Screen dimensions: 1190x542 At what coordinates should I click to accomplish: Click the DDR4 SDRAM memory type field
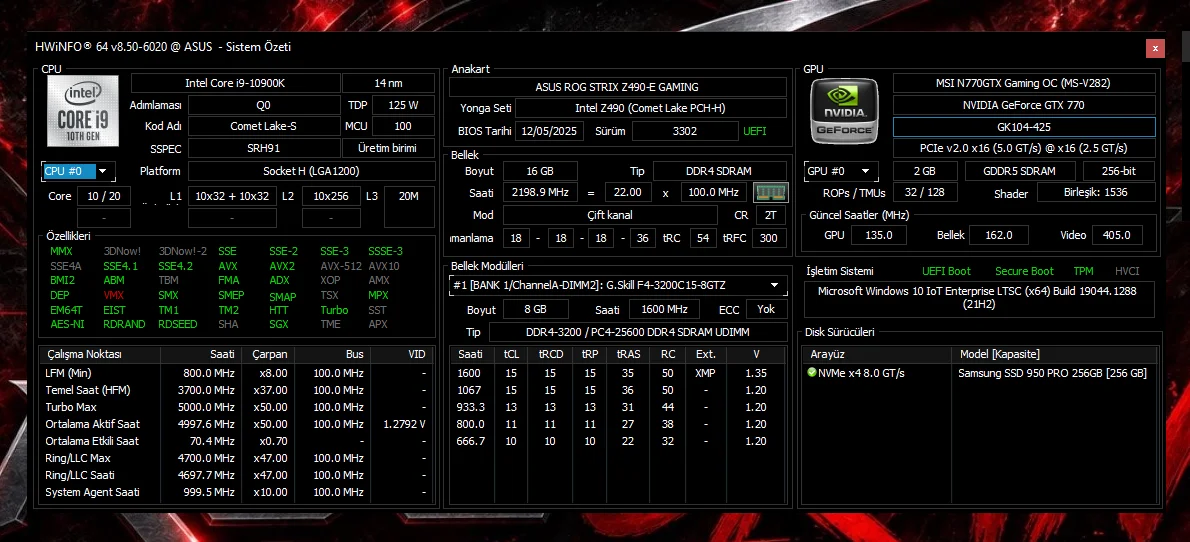click(719, 171)
